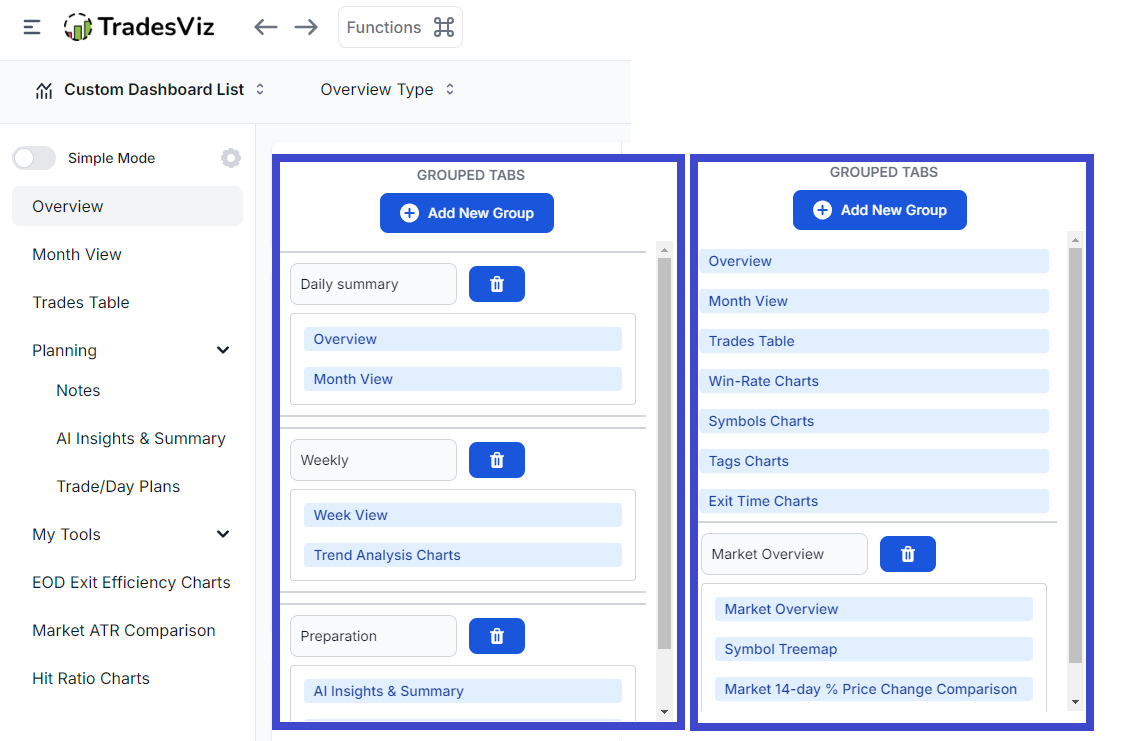Delete the Preparation group
1145x741 pixels.
click(496, 636)
